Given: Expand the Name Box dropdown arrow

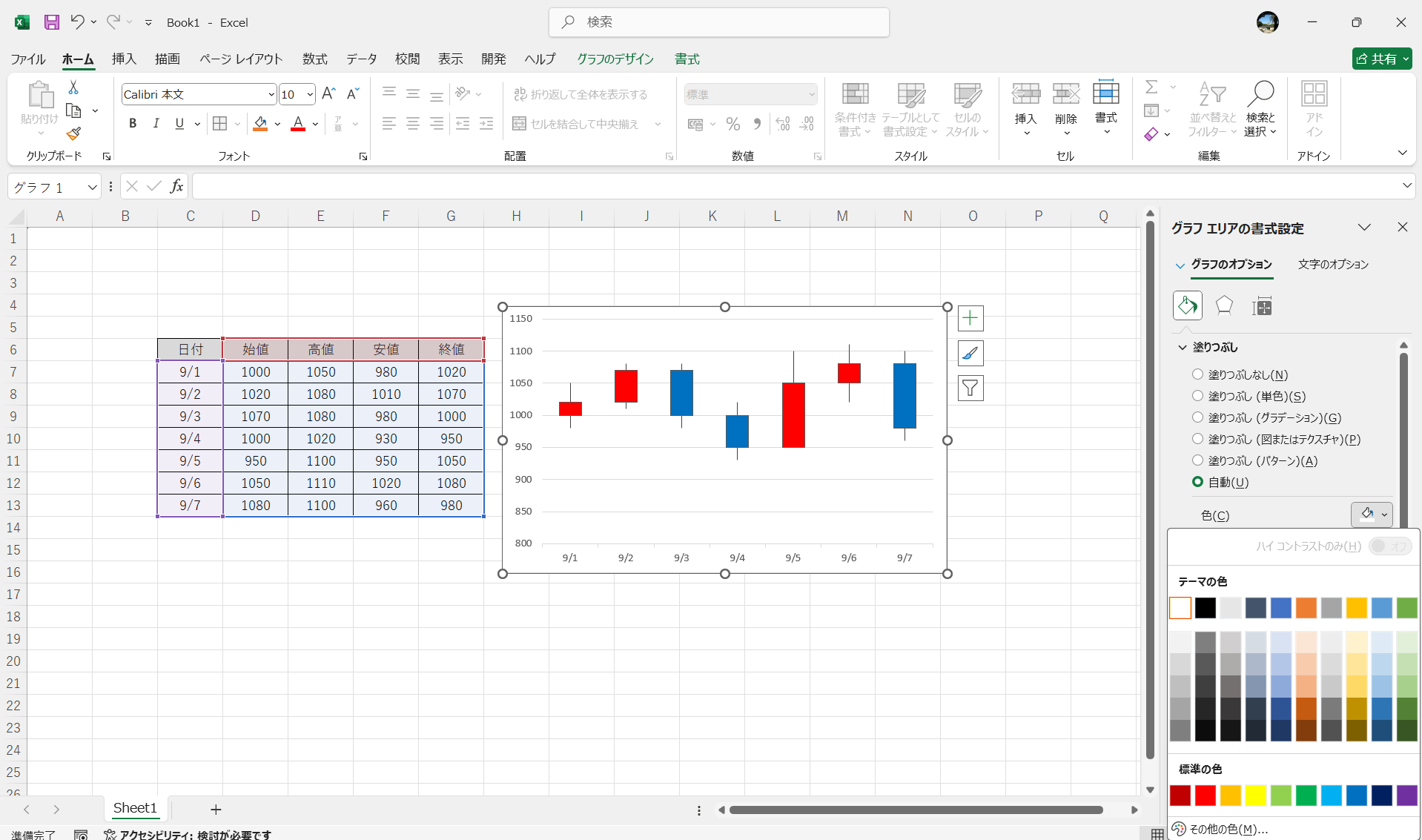Looking at the screenshot, I should [x=92, y=188].
